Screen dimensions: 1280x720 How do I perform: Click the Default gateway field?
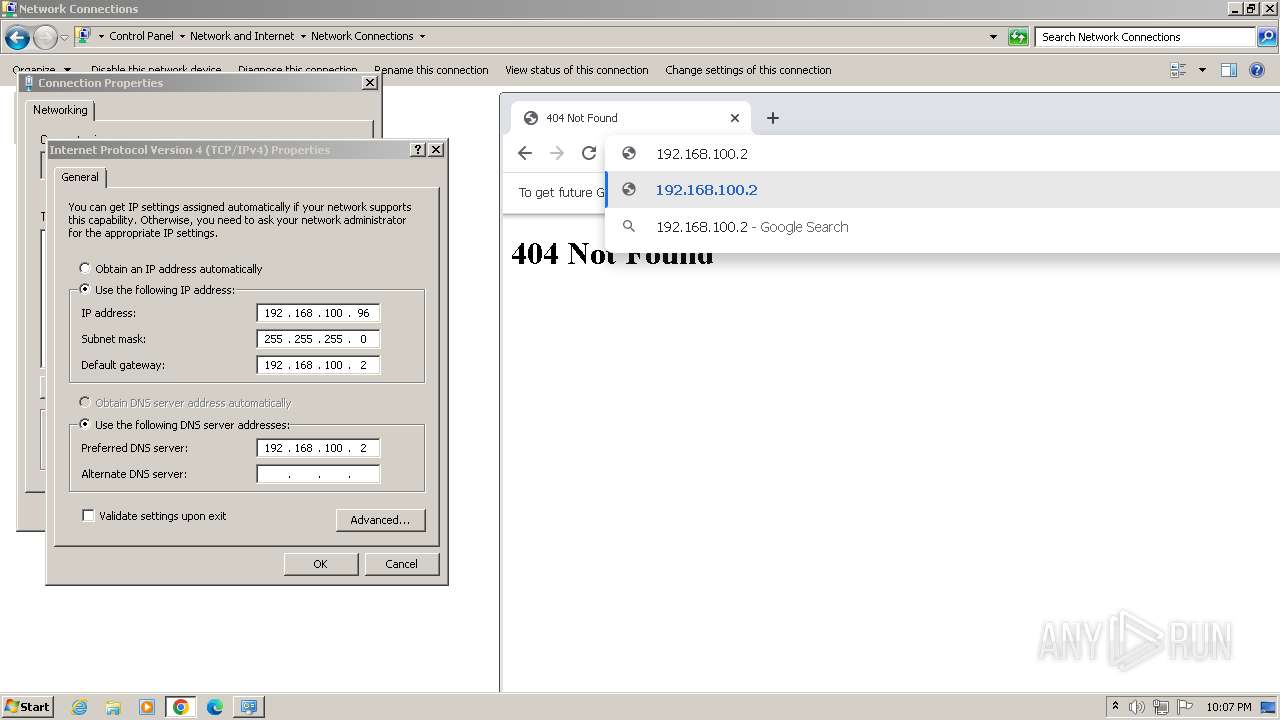tap(318, 365)
